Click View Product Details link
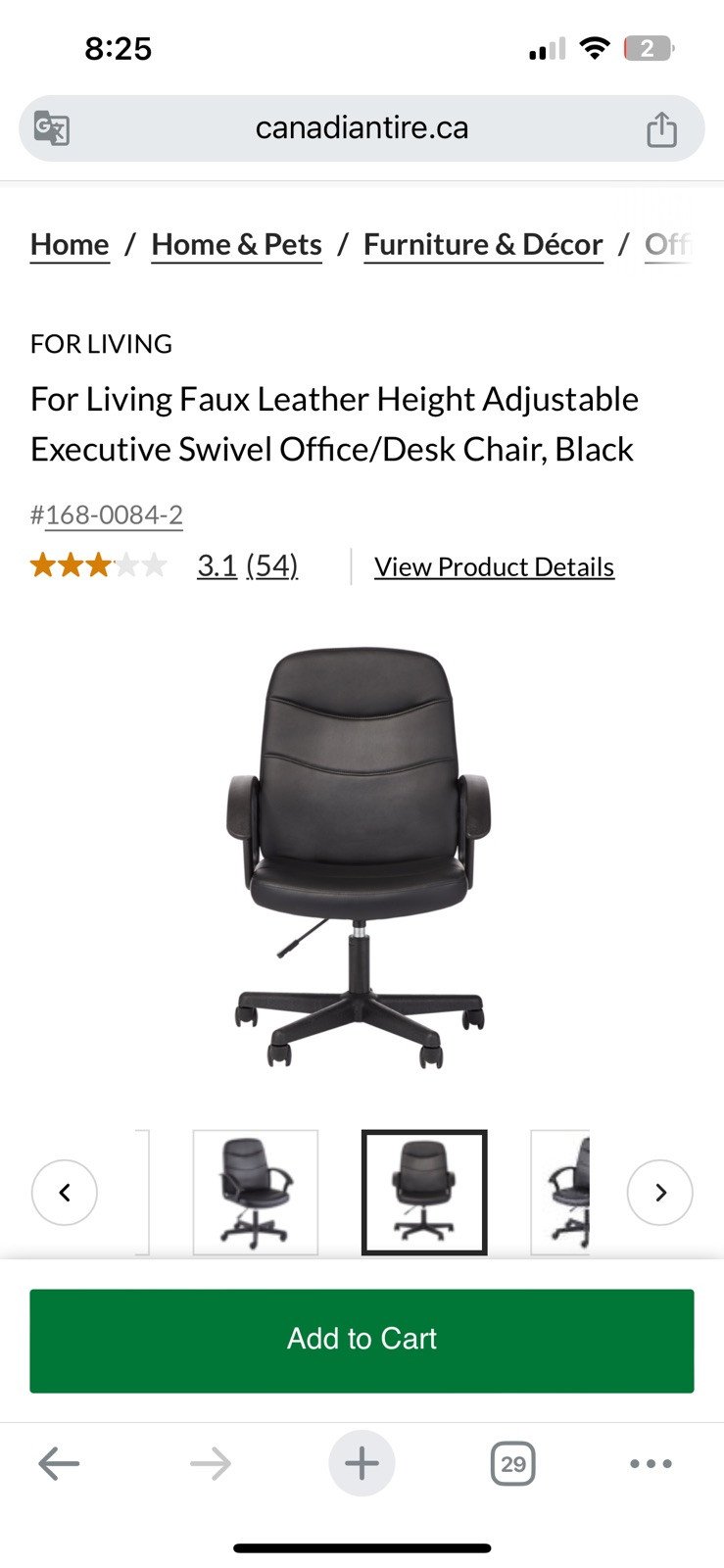 point(495,567)
